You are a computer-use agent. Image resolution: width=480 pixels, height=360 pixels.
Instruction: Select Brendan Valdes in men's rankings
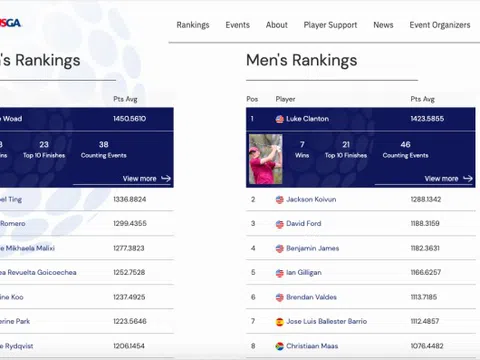(311, 297)
